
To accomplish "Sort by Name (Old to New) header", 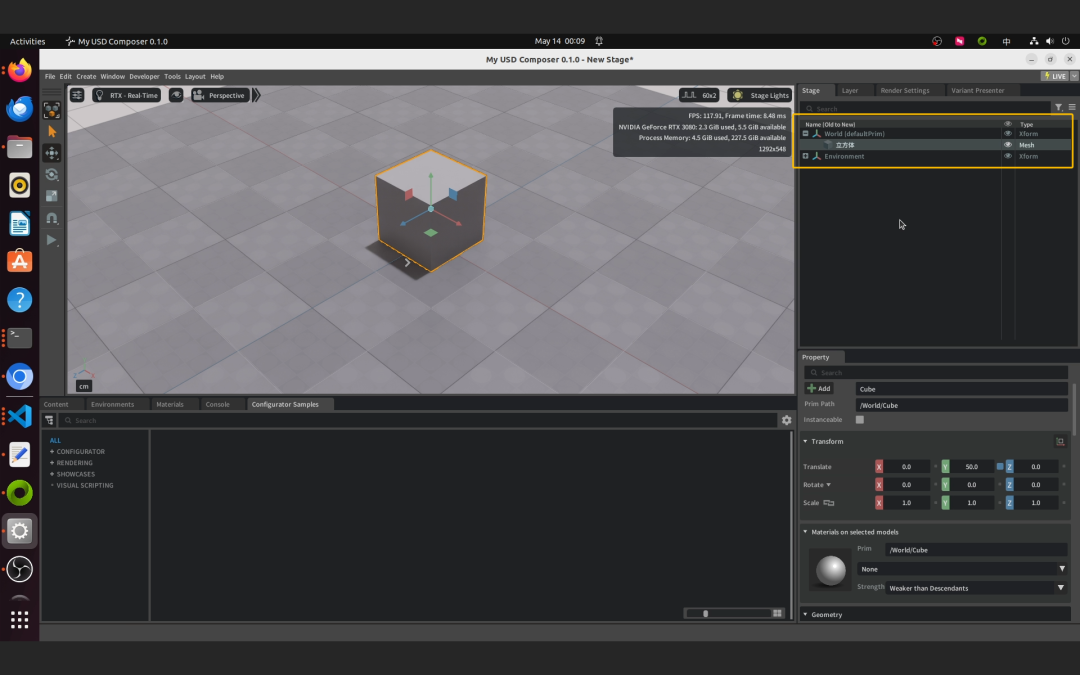I will point(830,124).
